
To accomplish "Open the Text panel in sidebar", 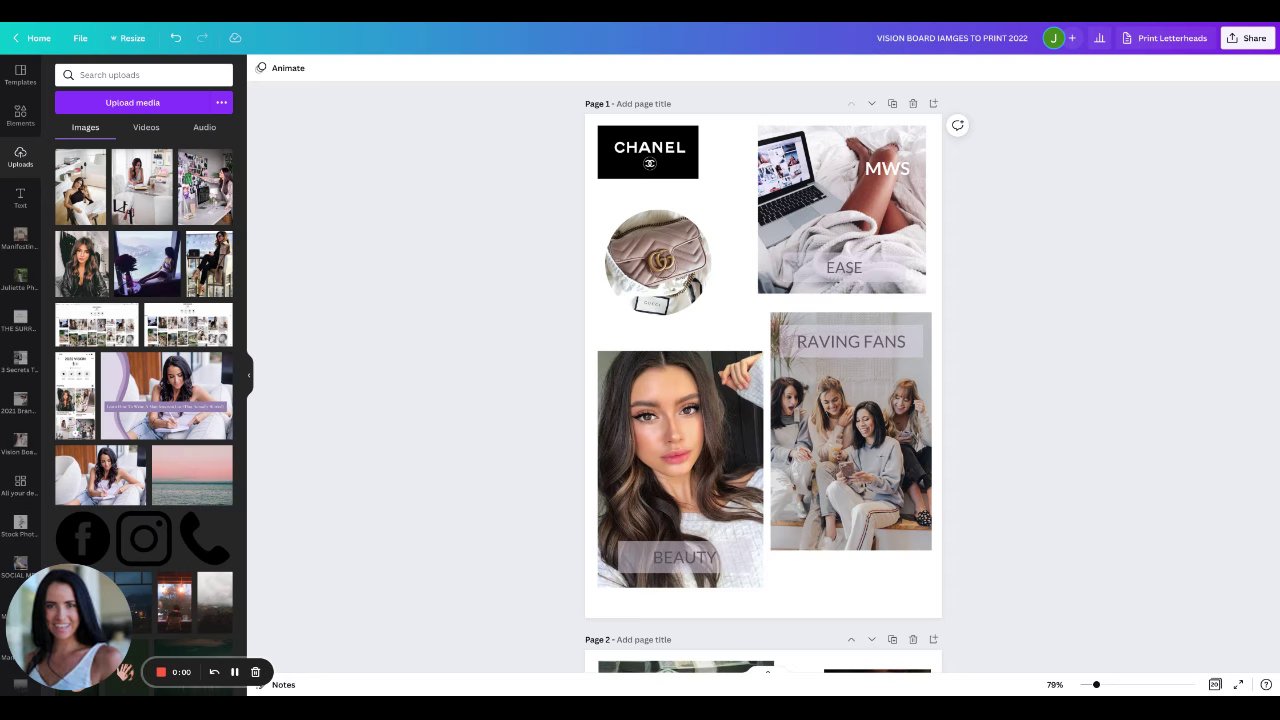I will [20, 198].
